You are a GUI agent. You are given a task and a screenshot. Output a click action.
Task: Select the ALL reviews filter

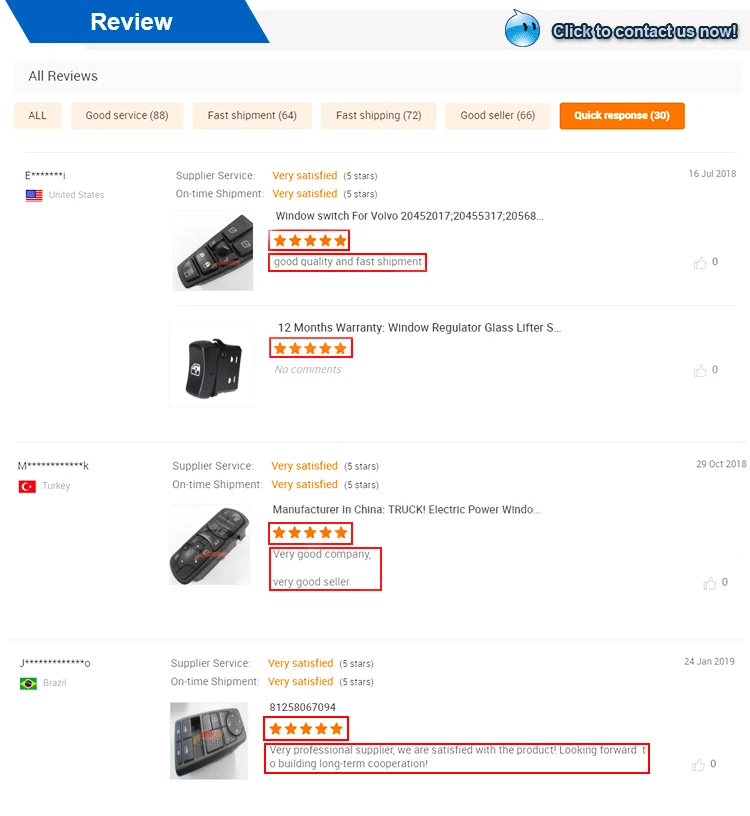37,115
